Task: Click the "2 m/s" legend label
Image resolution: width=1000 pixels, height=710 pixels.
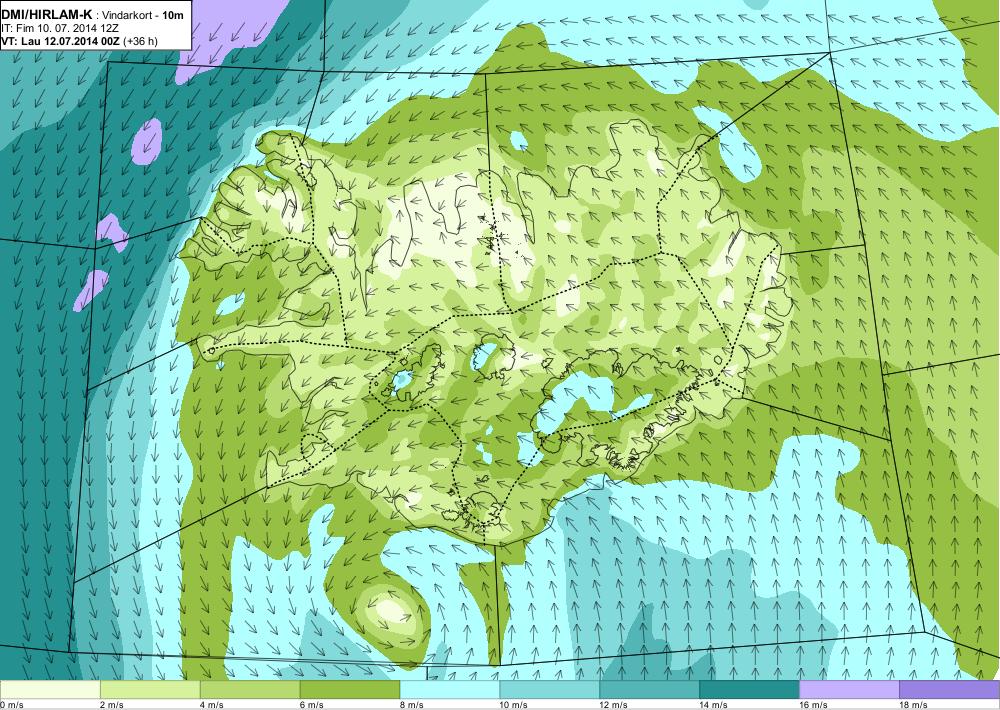Action: pos(113,705)
